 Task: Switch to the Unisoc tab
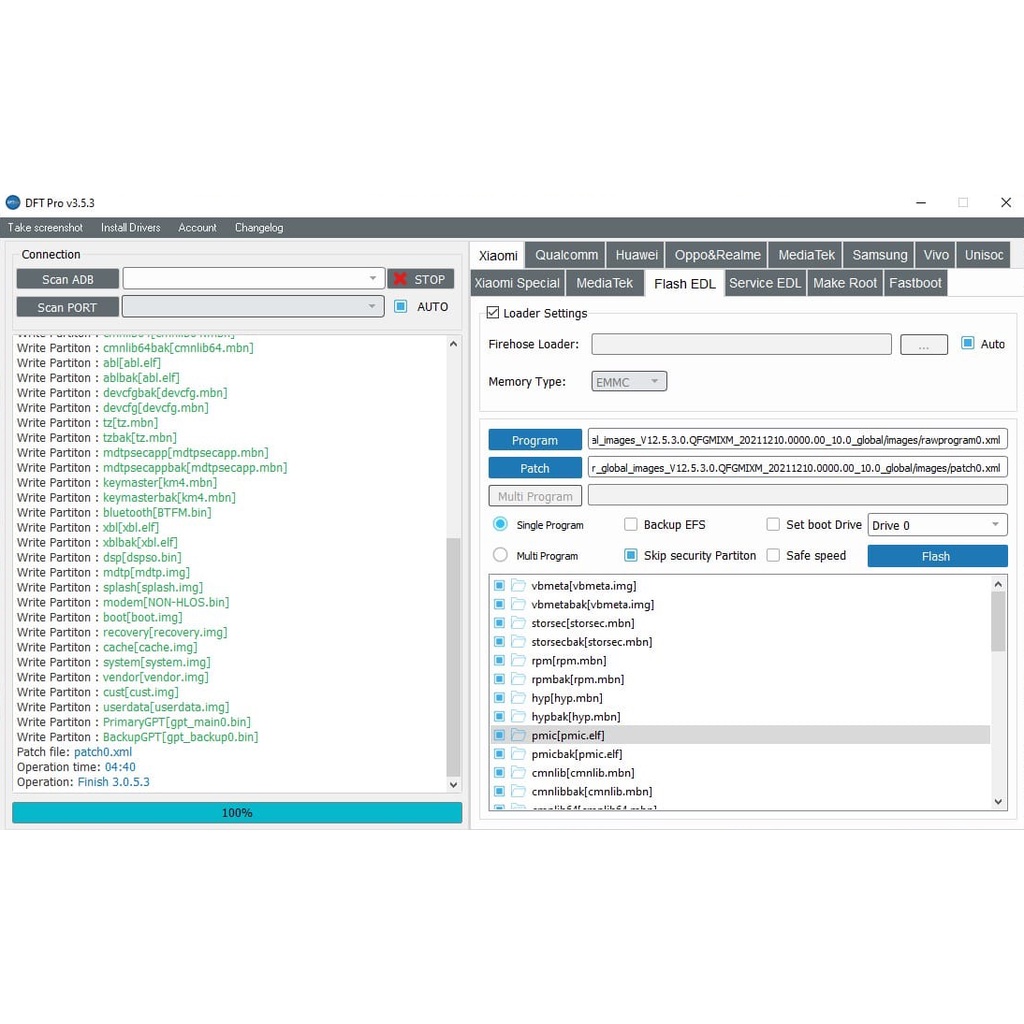click(x=984, y=255)
